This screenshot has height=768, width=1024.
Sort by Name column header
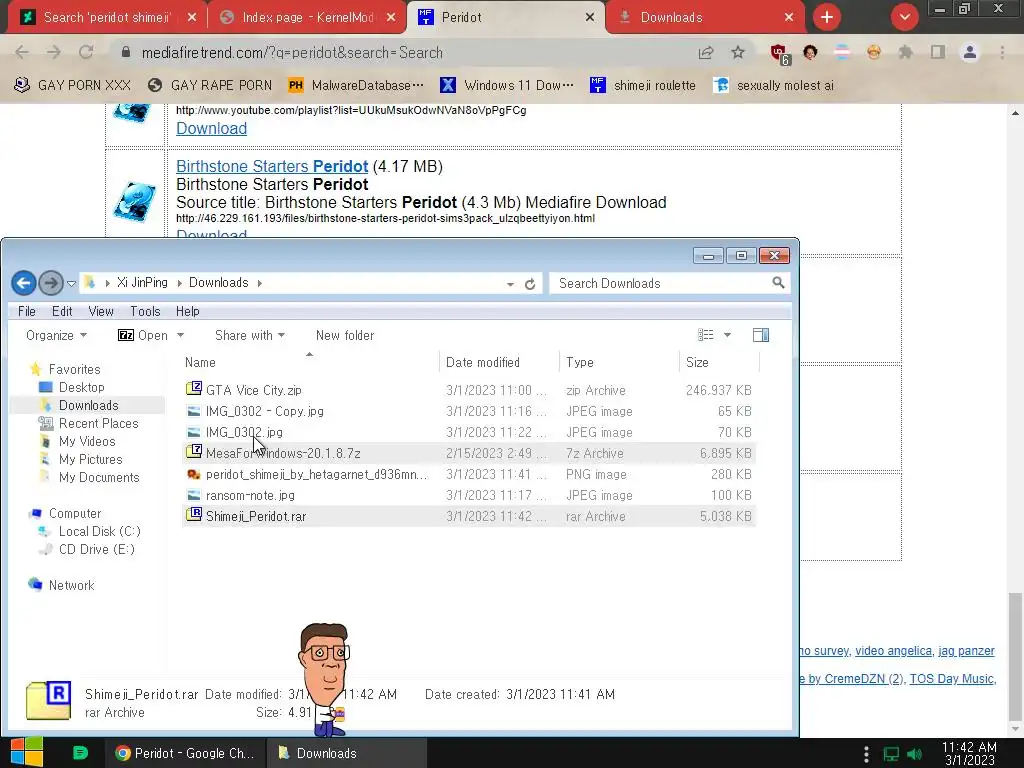pos(310,362)
